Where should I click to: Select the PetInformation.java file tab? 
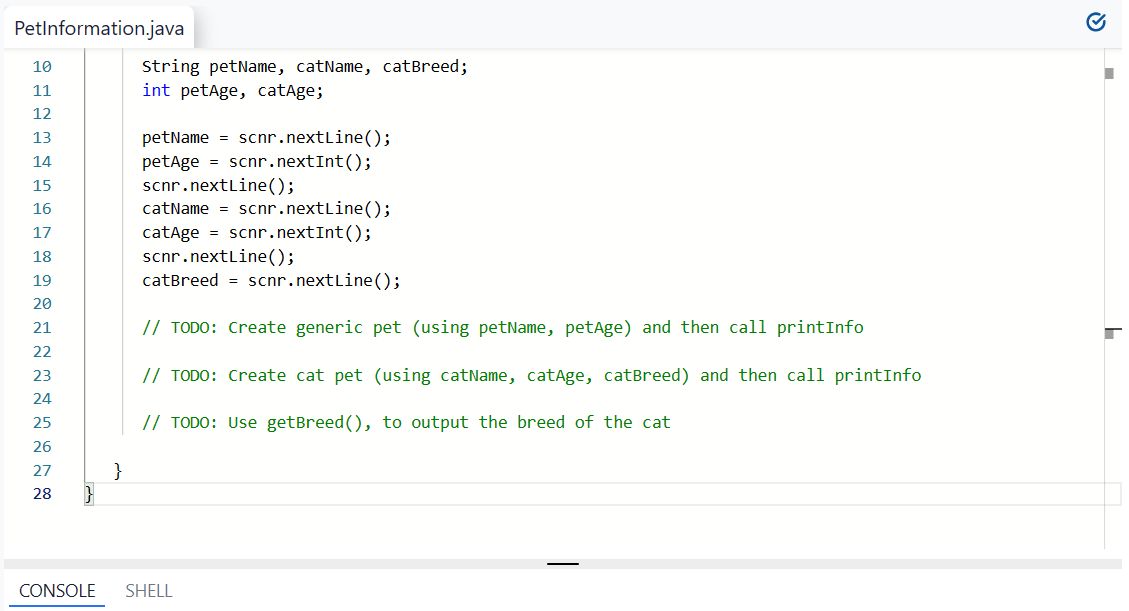coord(97,27)
